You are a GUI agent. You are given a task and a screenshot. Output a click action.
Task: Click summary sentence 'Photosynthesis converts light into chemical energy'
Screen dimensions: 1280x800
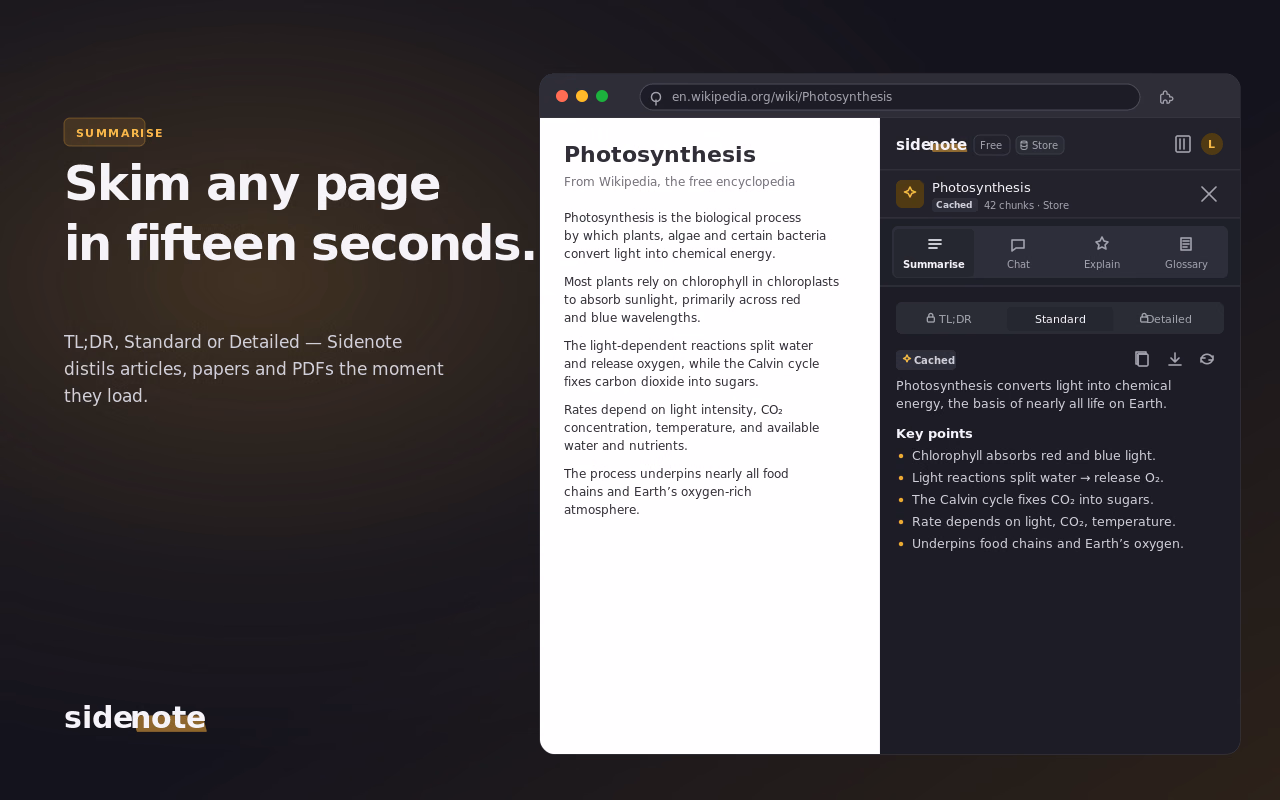1033,394
